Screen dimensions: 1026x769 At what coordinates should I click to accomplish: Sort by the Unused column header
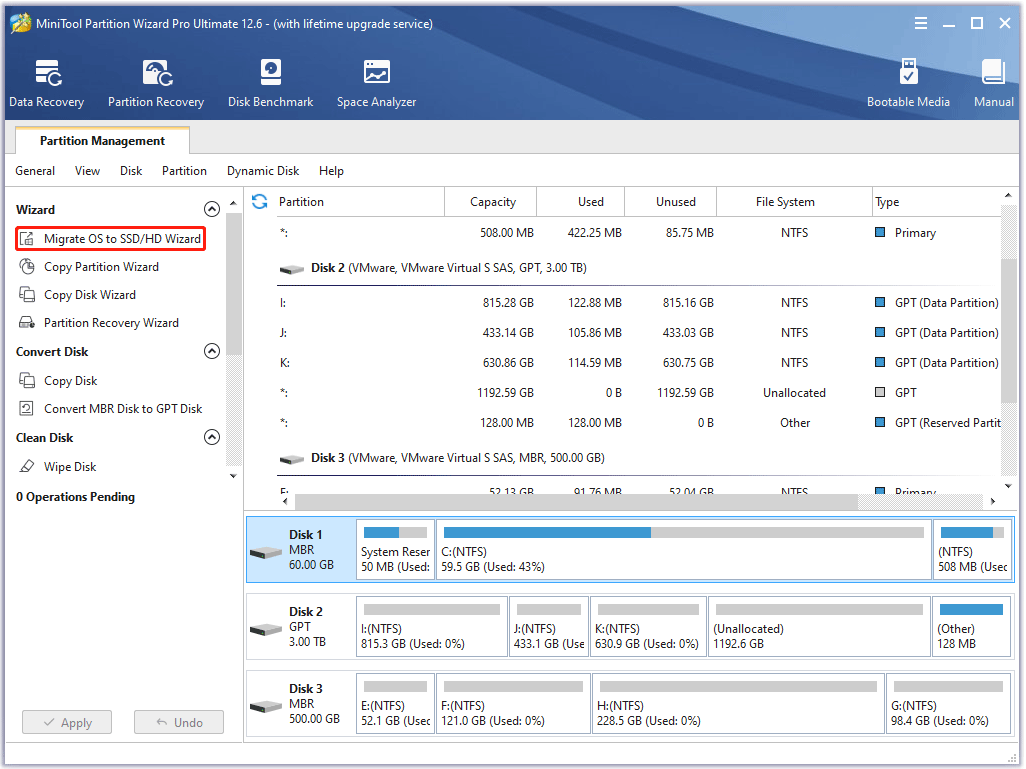point(671,202)
